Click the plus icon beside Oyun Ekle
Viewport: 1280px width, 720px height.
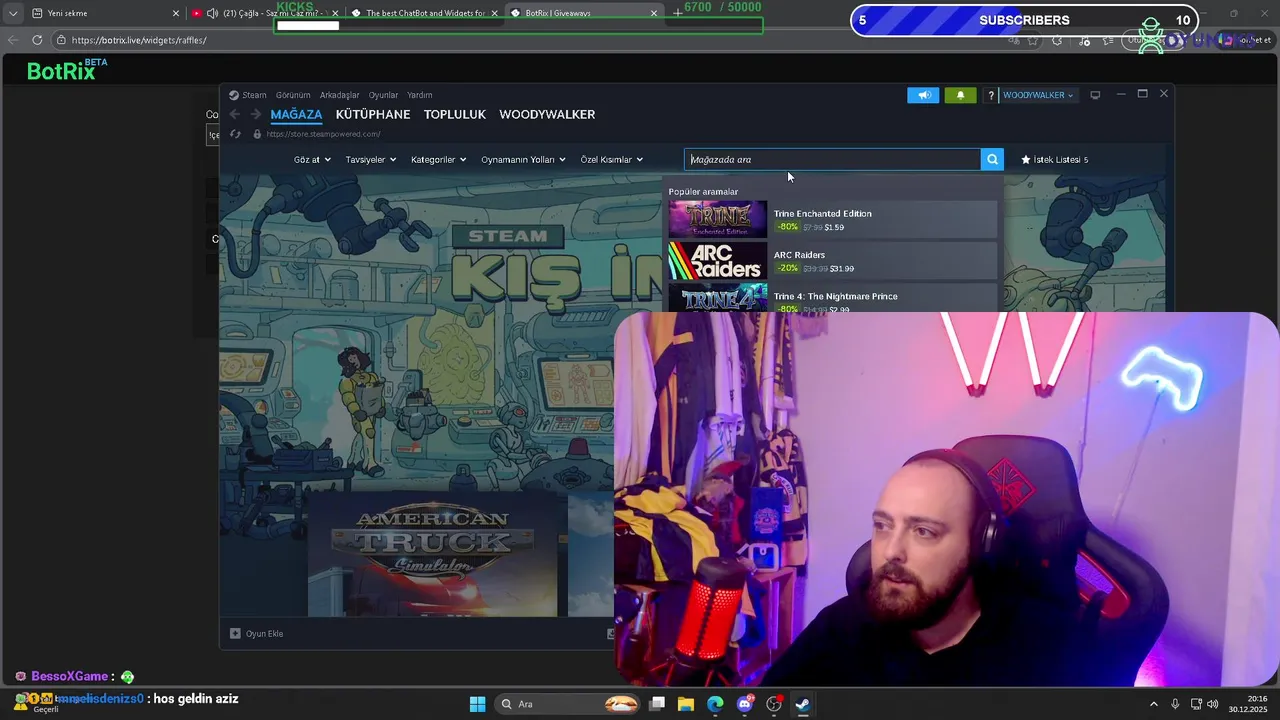[x=235, y=633]
